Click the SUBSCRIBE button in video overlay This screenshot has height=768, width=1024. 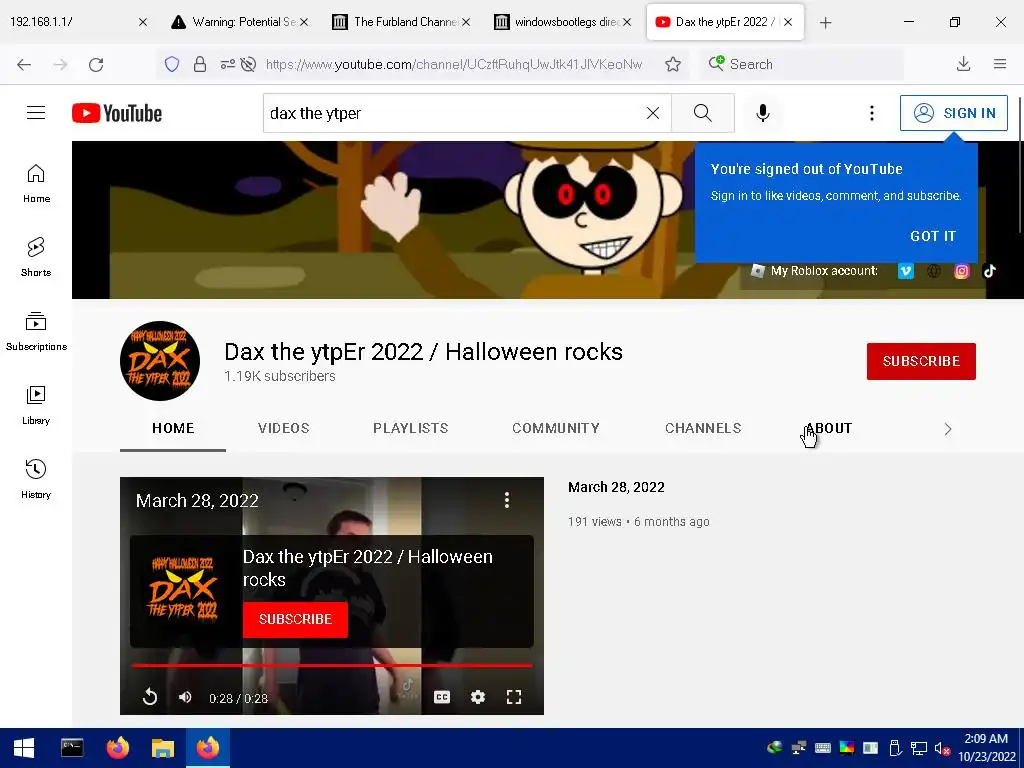click(x=295, y=619)
